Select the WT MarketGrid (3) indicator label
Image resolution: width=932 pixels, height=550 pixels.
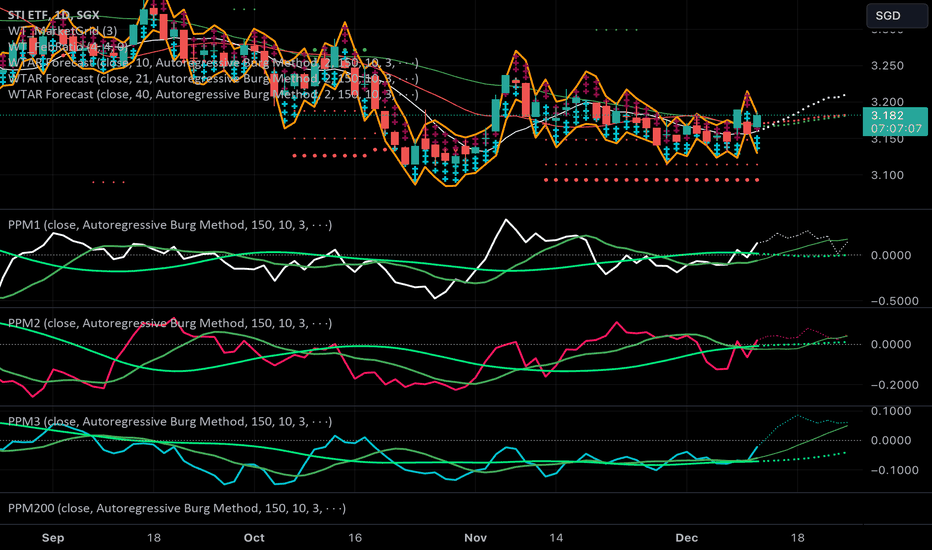tap(62, 31)
